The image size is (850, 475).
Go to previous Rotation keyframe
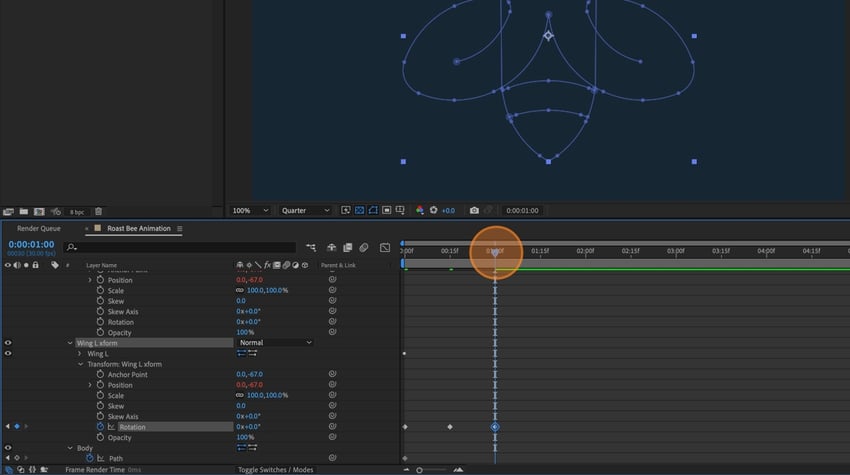click(8, 427)
